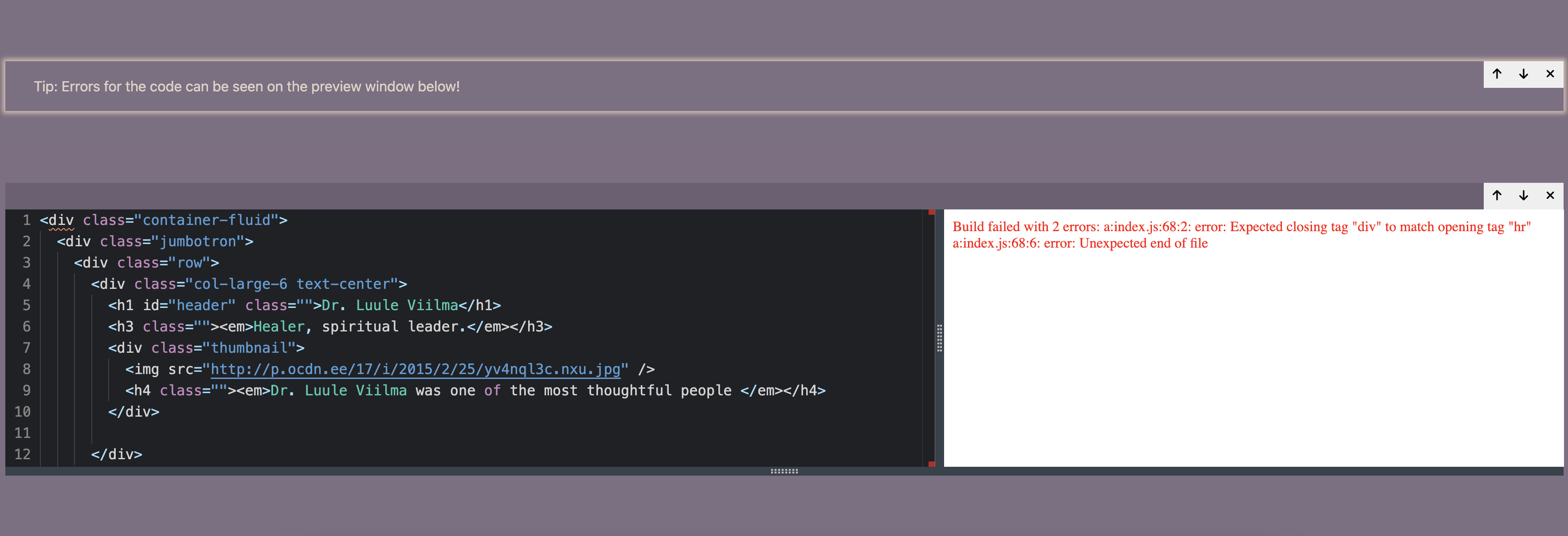
Task: Click line number 1 in the gutter
Action: pyautogui.click(x=26, y=220)
